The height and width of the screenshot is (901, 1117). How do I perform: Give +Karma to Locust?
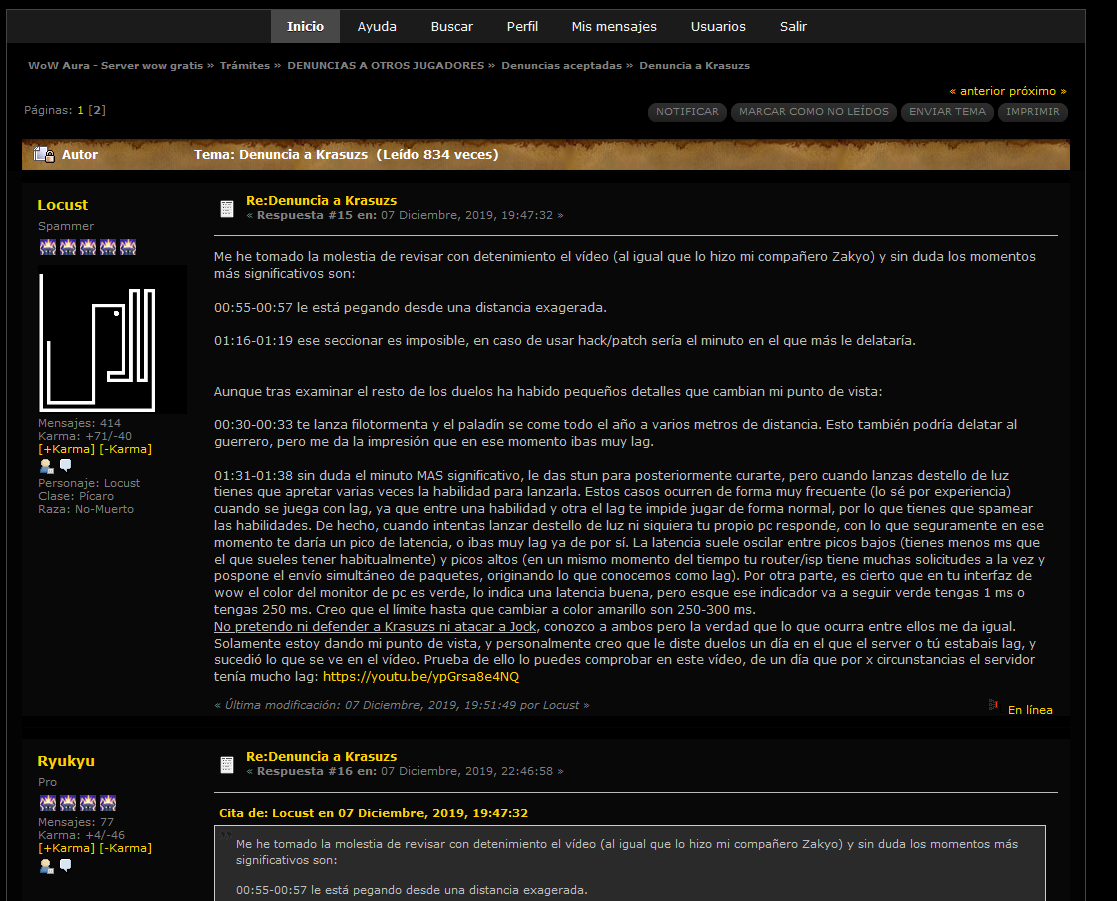pos(66,449)
